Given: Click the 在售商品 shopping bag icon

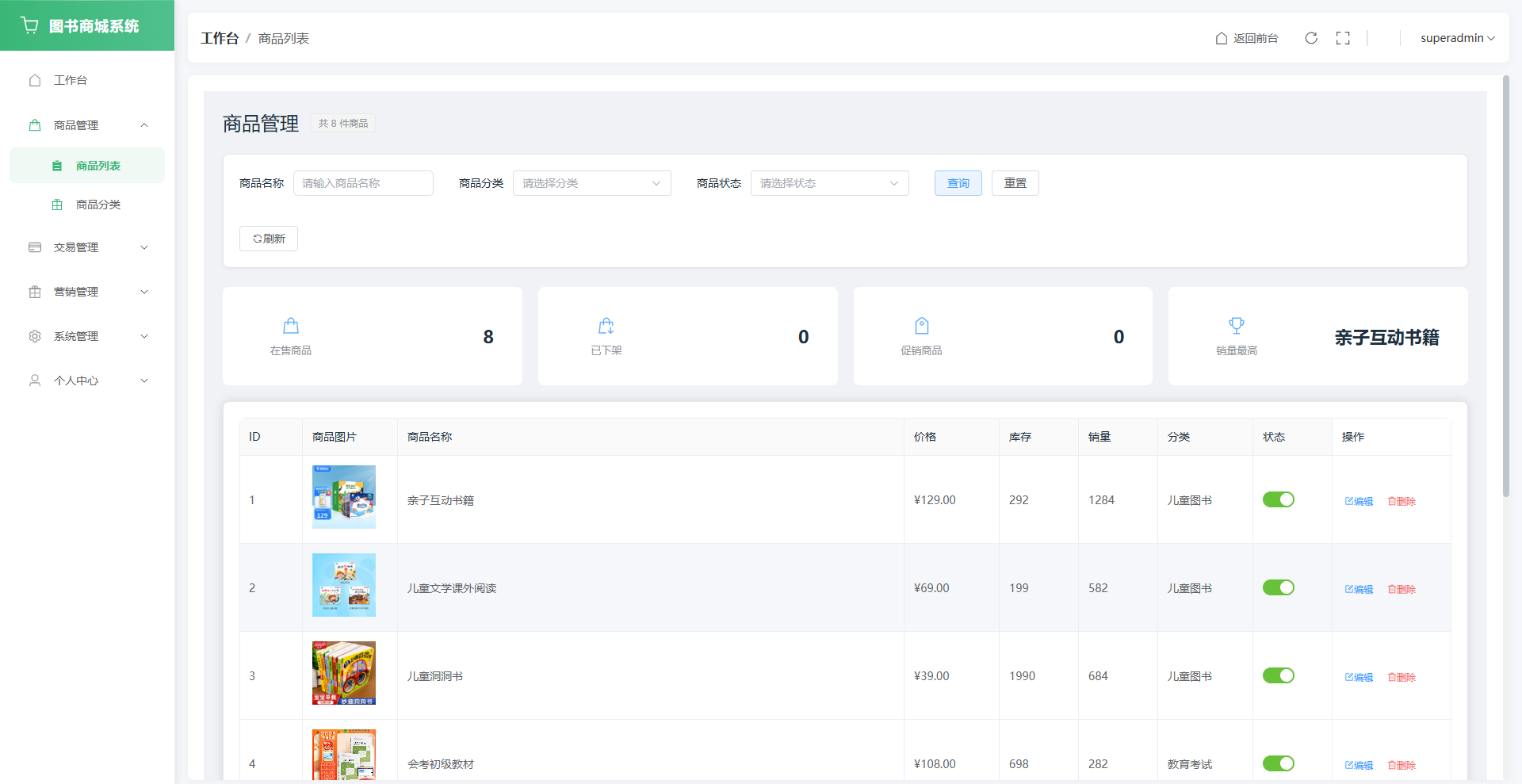Looking at the screenshot, I should coord(291,326).
